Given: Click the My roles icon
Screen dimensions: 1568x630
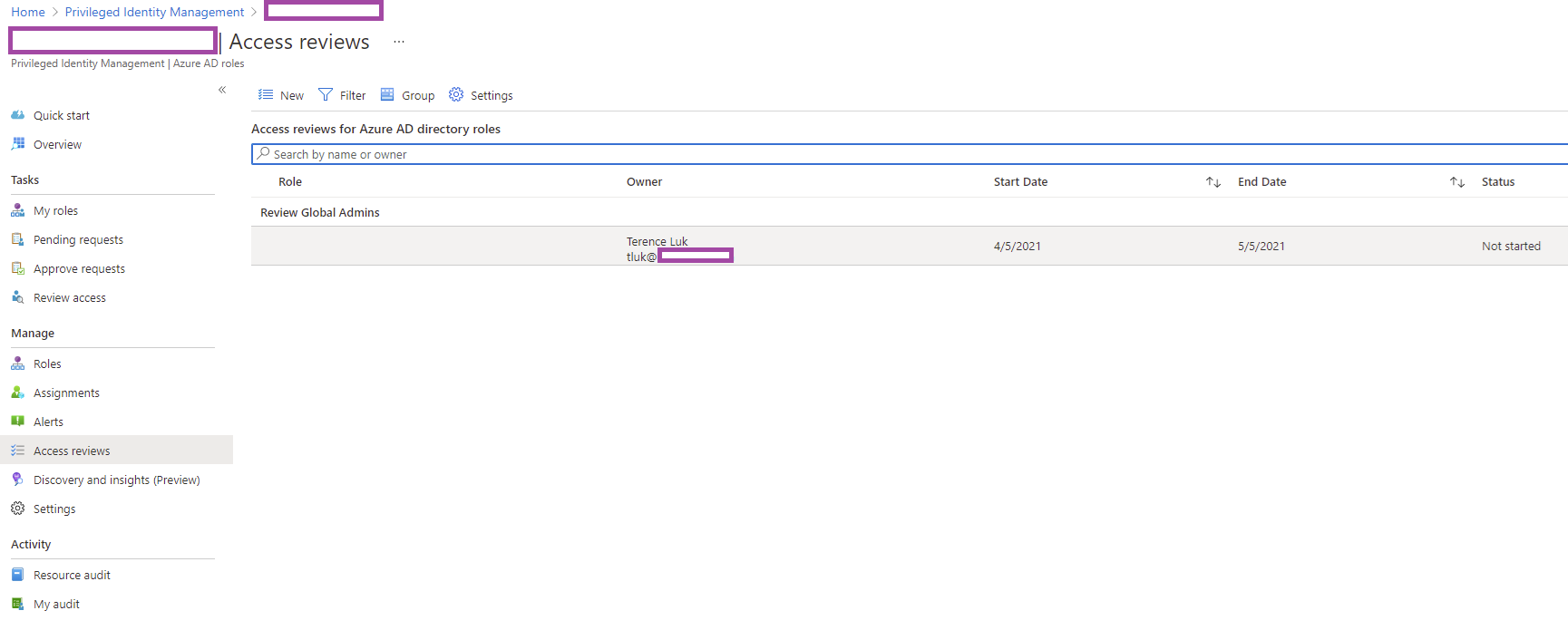Looking at the screenshot, I should pos(17,210).
